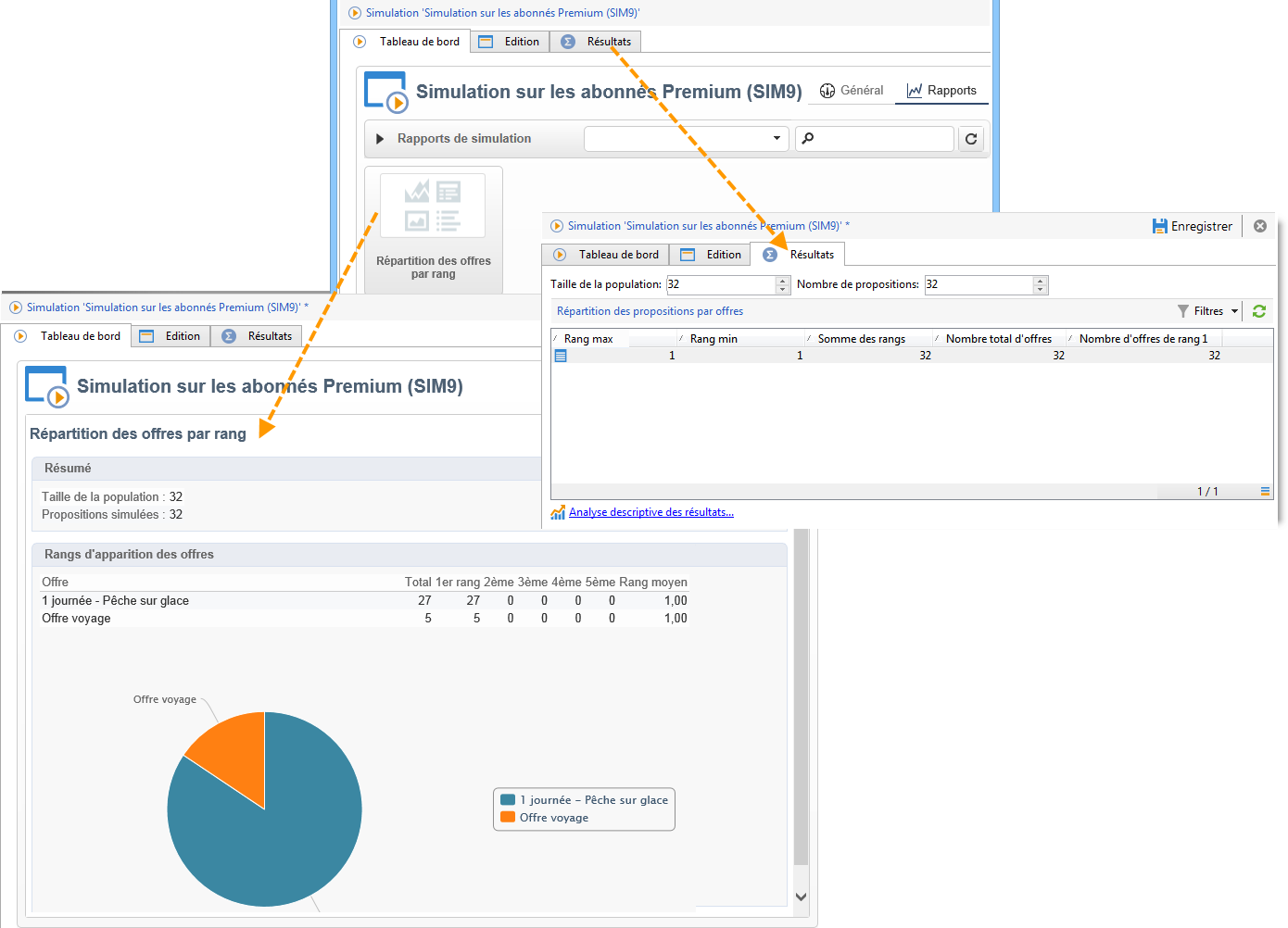Screen dimensions: 1288x928
Task: Click the chart icon beside Analyse descriptive
Action: pyautogui.click(x=558, y=512)
